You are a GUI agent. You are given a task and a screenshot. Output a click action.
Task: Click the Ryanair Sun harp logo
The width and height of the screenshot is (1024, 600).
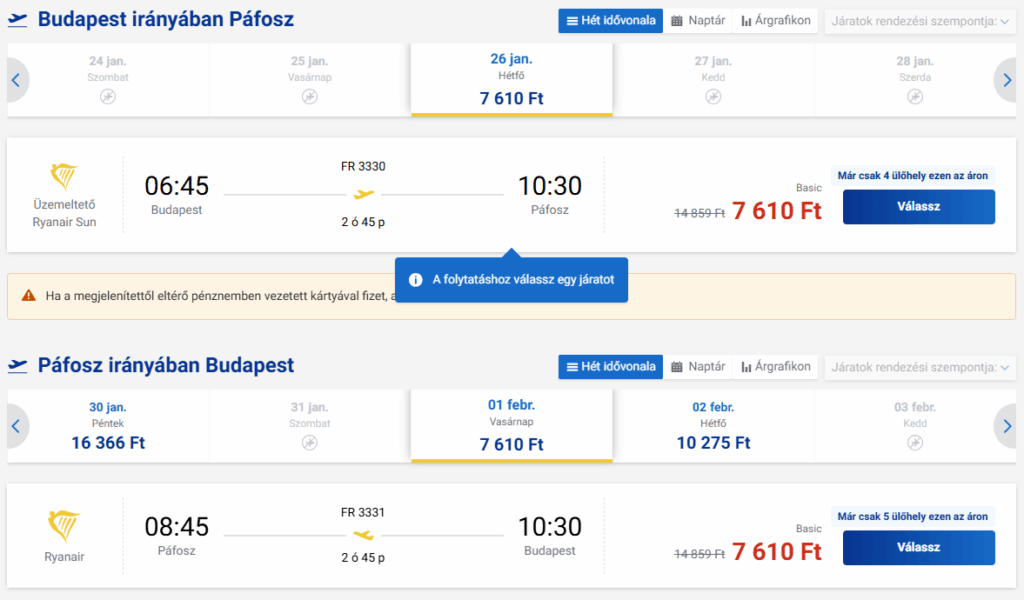[64, 178]
